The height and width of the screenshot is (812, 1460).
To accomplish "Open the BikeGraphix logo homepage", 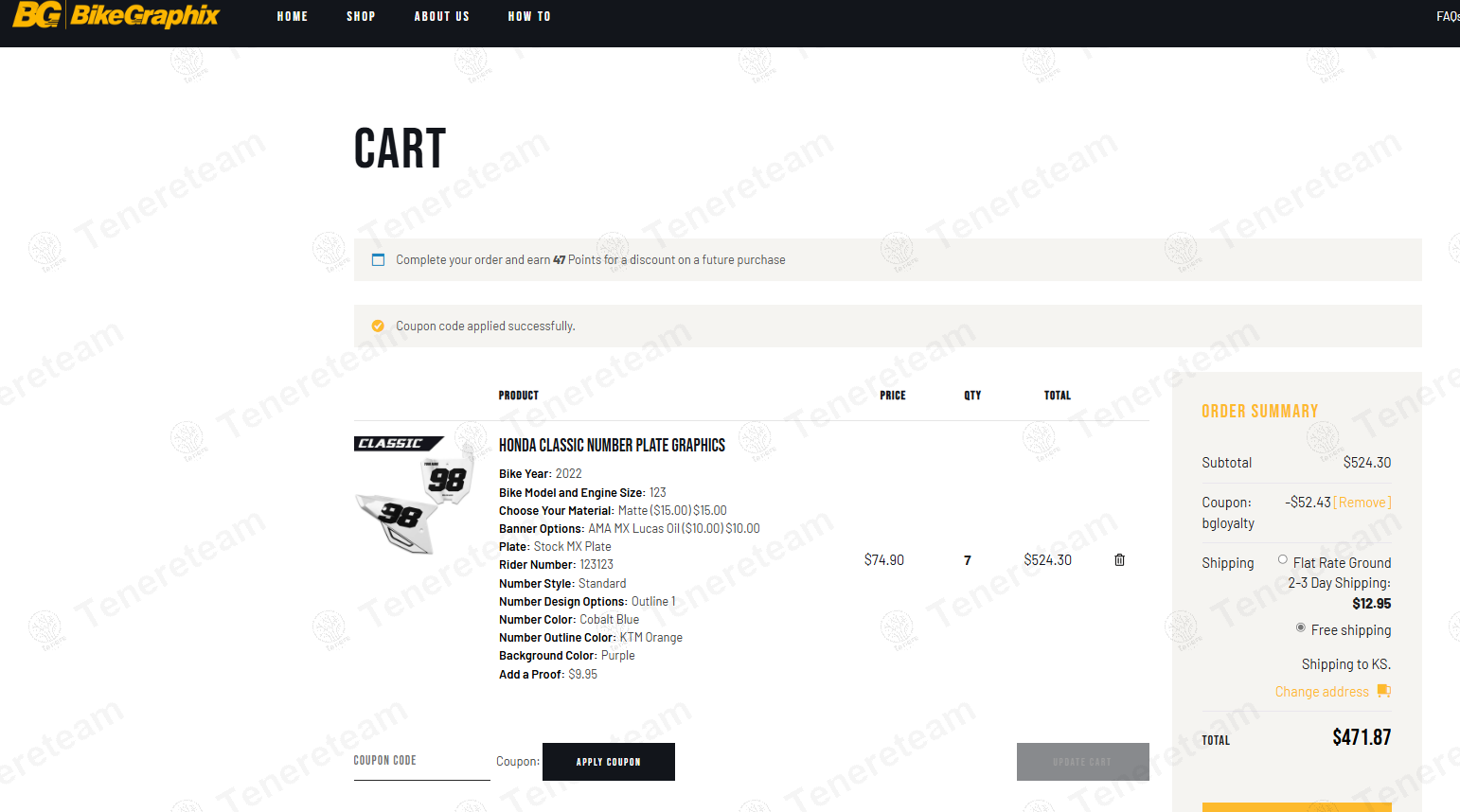I will pyautogui.click(x=116, y=15).
